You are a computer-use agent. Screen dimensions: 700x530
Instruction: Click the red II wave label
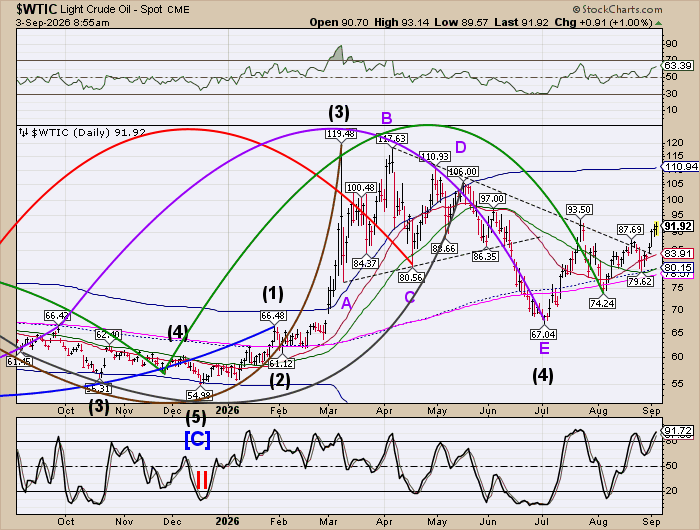coord(202,480)
